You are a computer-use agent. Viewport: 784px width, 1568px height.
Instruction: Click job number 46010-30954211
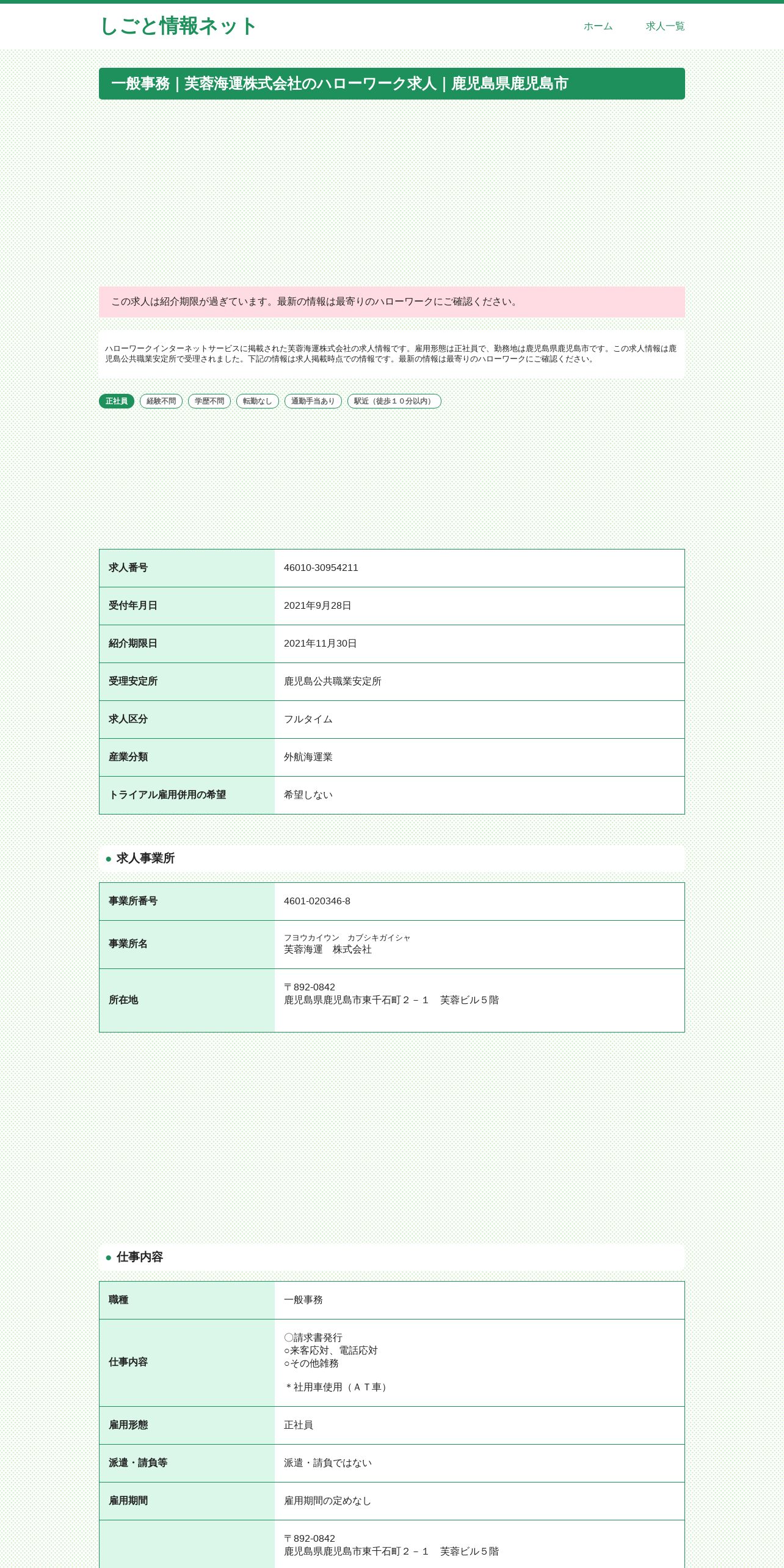click(321, 568)
